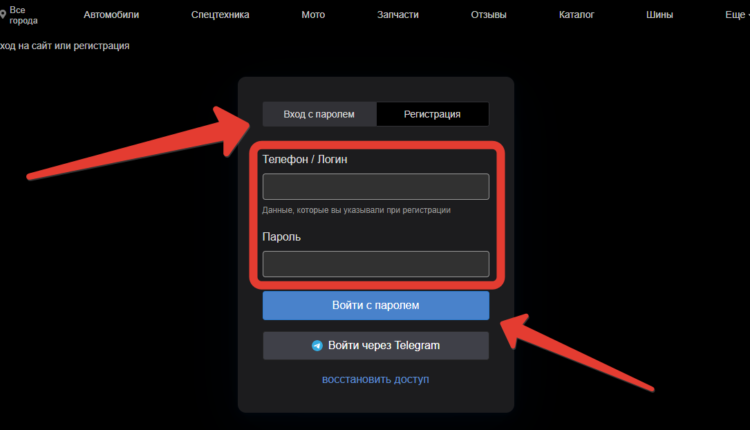Click the Пароль field label
The height and width of the screenshot is (430, 750).
pyautogui.click(x=281, y=237)
